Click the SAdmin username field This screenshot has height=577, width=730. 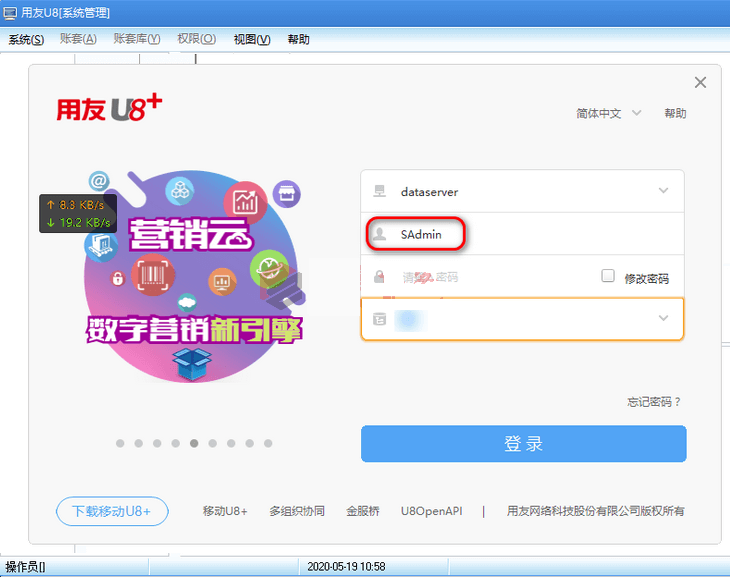[x=522, y=234]
